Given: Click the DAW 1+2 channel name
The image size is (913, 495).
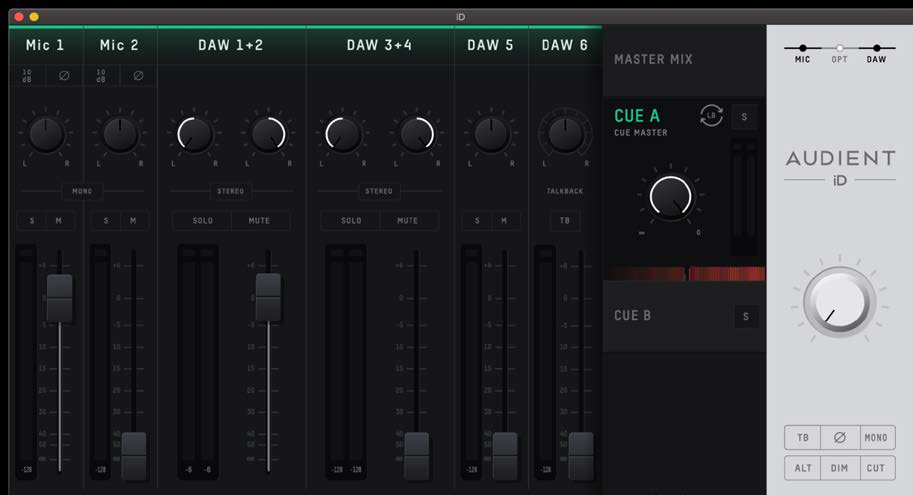Looking at the screenshot, I should coord(231,45).
